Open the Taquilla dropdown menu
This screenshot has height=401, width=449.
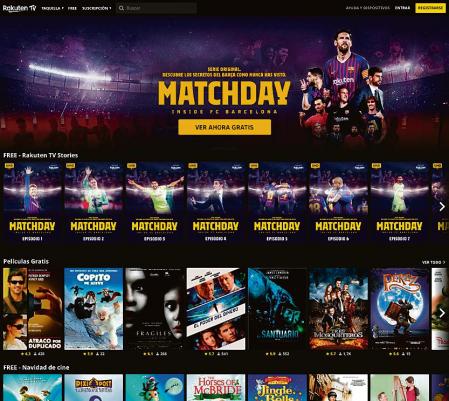coord(52,8)
